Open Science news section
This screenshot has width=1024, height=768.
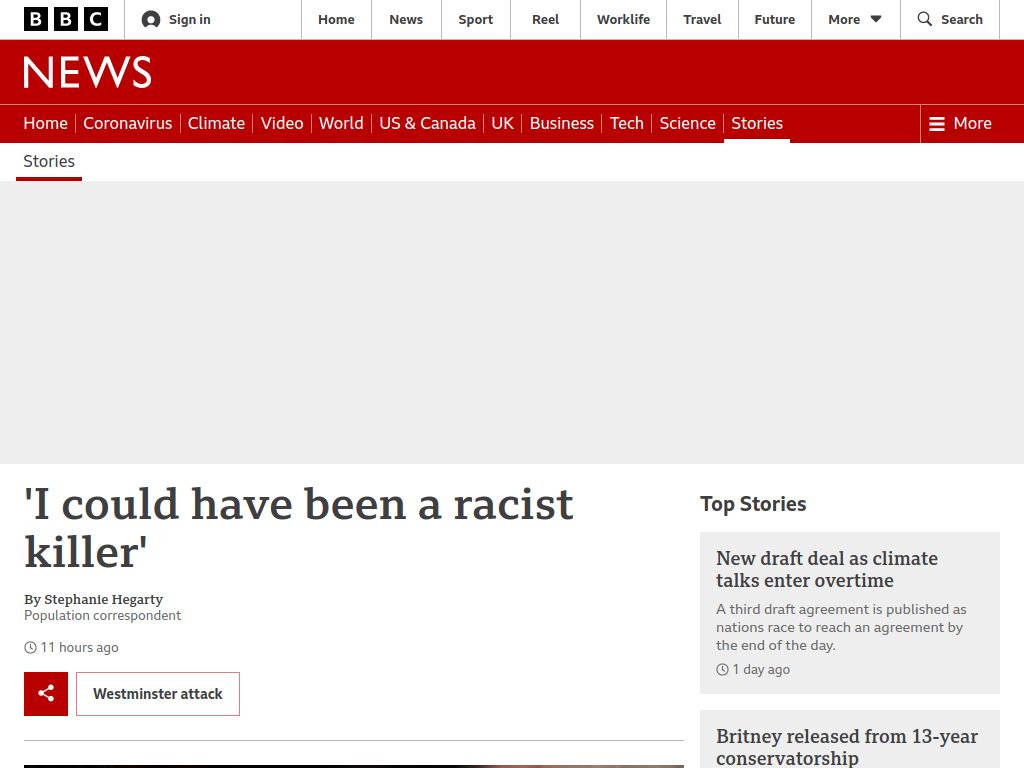point(688,123)
